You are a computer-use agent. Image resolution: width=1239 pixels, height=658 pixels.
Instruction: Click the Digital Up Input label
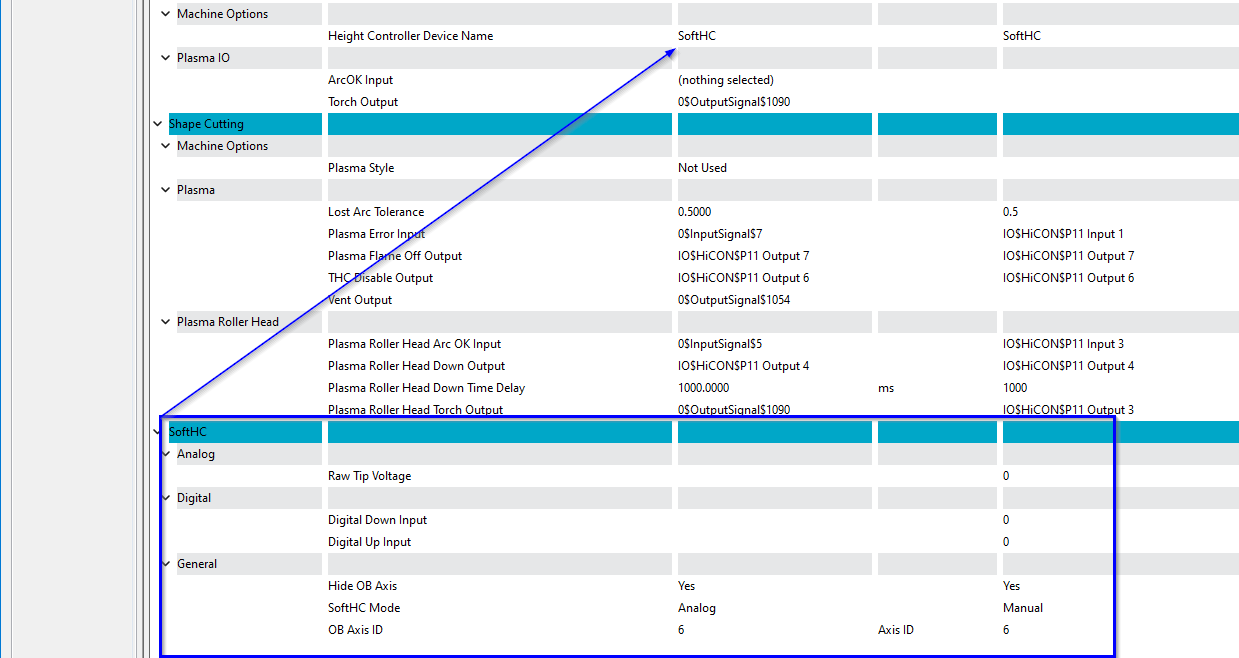pos(369,542)
